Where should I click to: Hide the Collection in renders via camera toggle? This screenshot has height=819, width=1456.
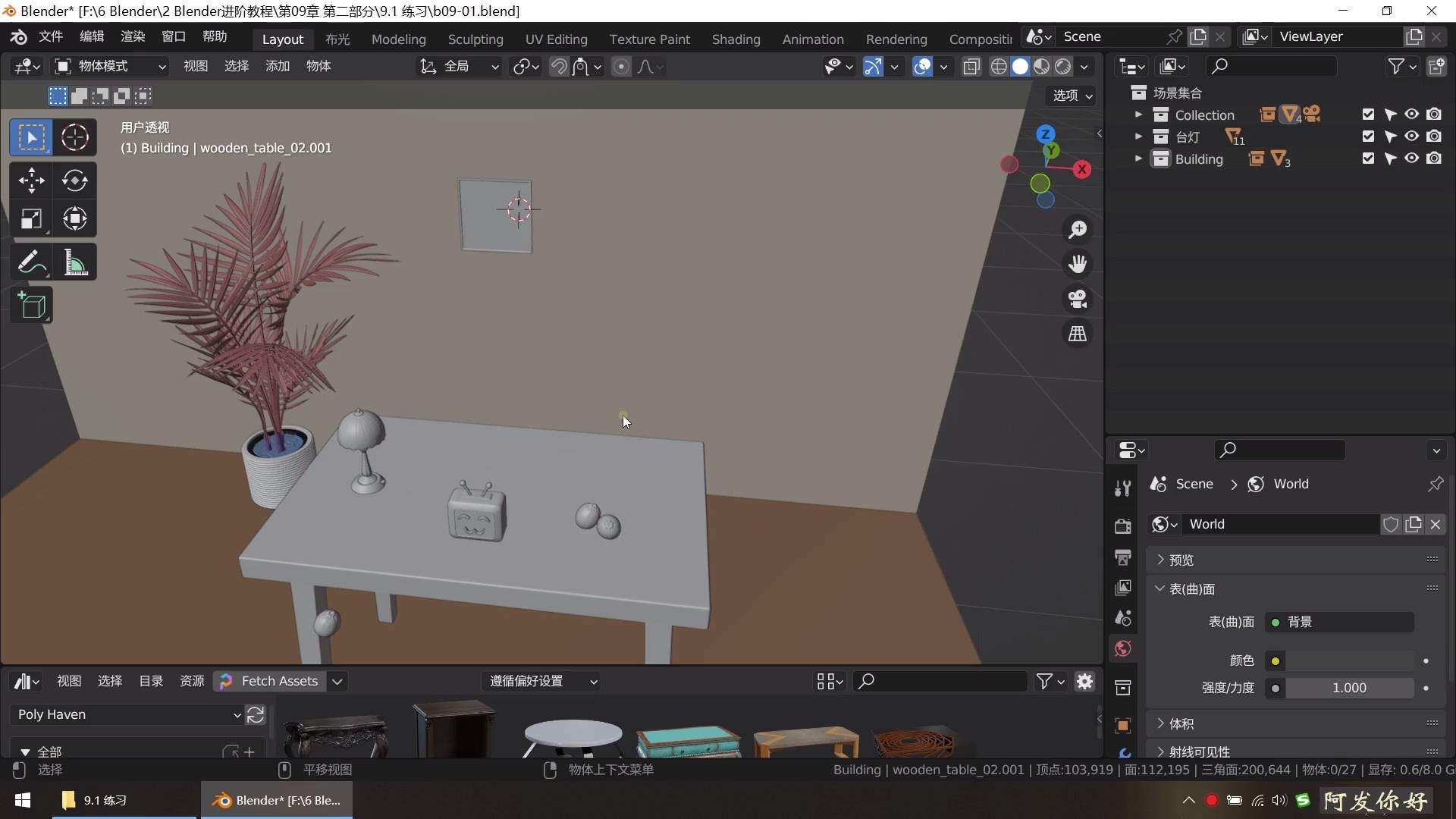pyautogui.click(x=1436, y=114)
